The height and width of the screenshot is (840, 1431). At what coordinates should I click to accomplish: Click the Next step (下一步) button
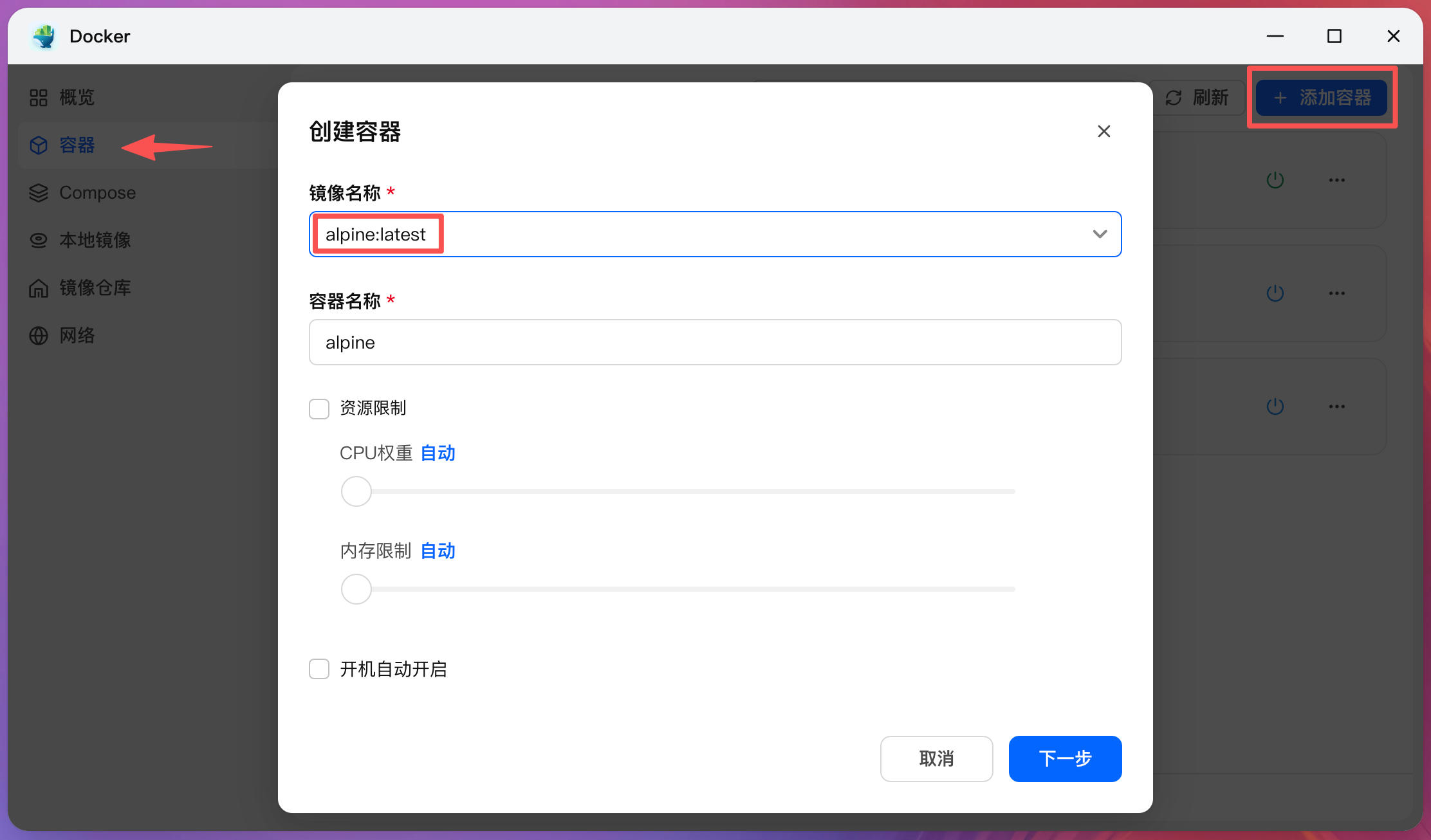[1065, 759]
